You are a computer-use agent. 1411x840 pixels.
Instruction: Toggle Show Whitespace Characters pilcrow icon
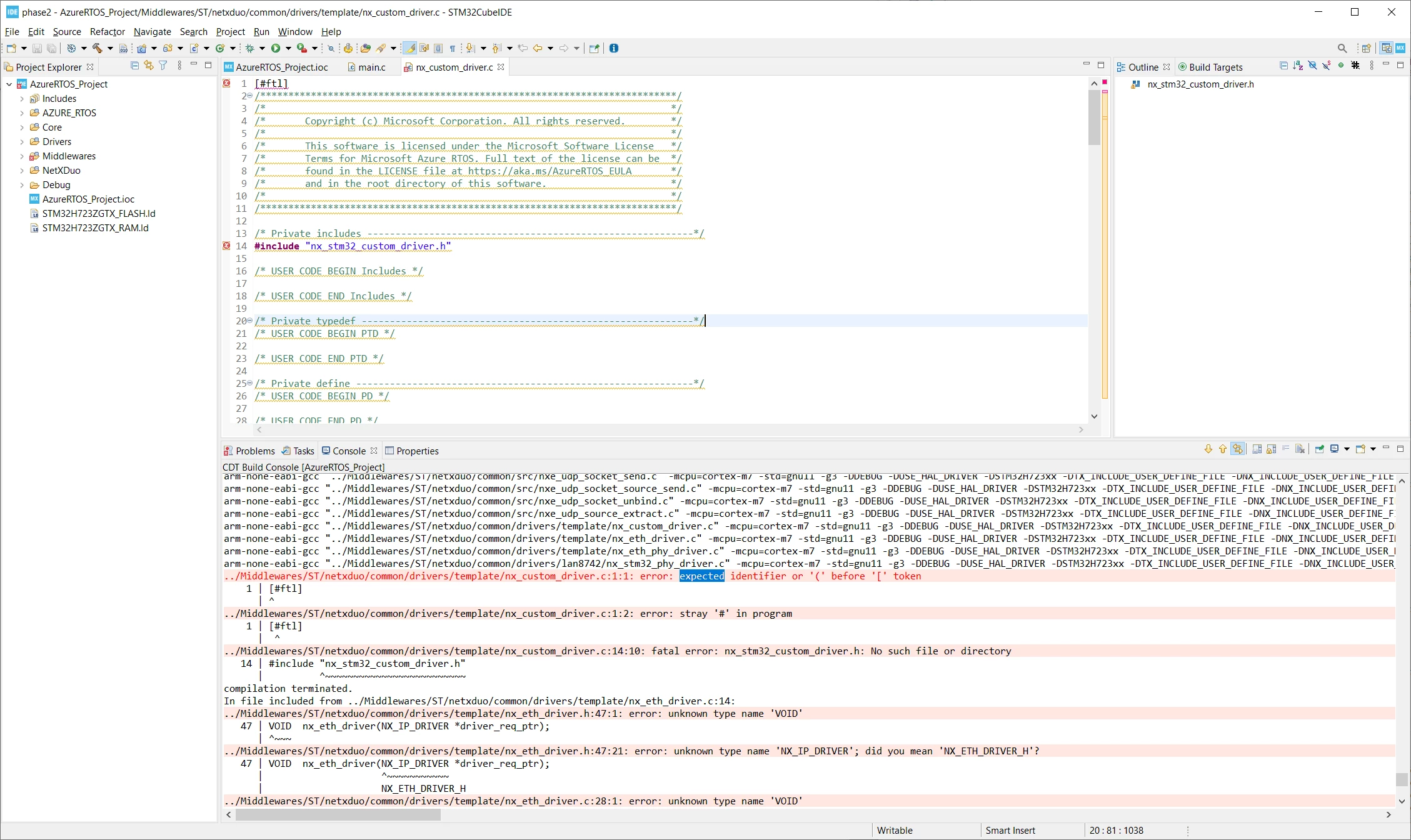[x=453, y=48]
